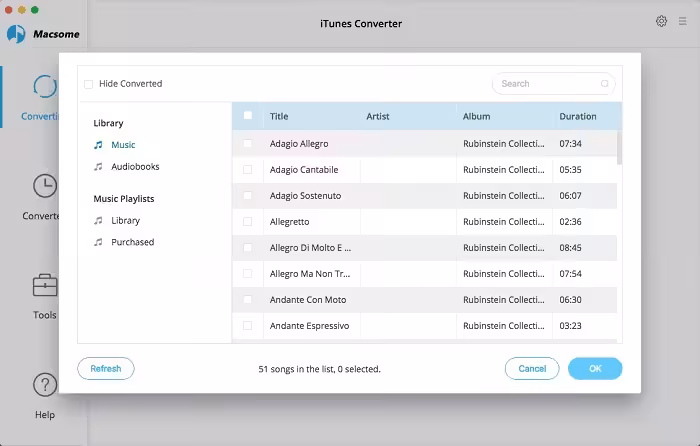The image size is (700, 446).
Task: Open the Converting section icon in the sidebar
Action: tap(45, 87)
